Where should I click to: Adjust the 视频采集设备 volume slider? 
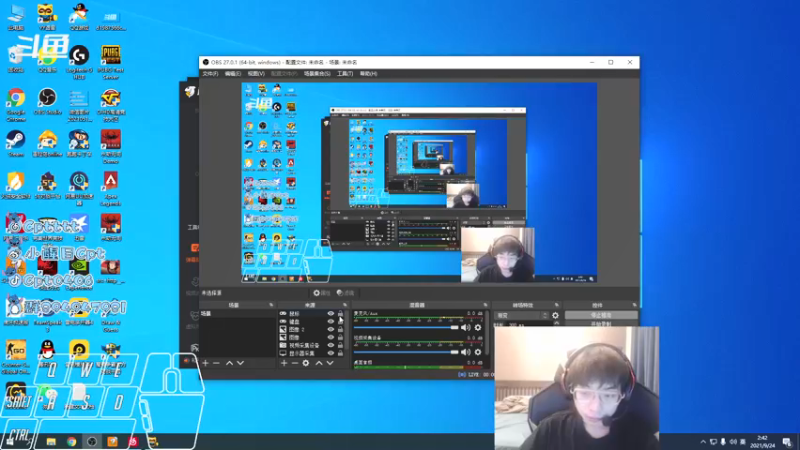[406, 352]
